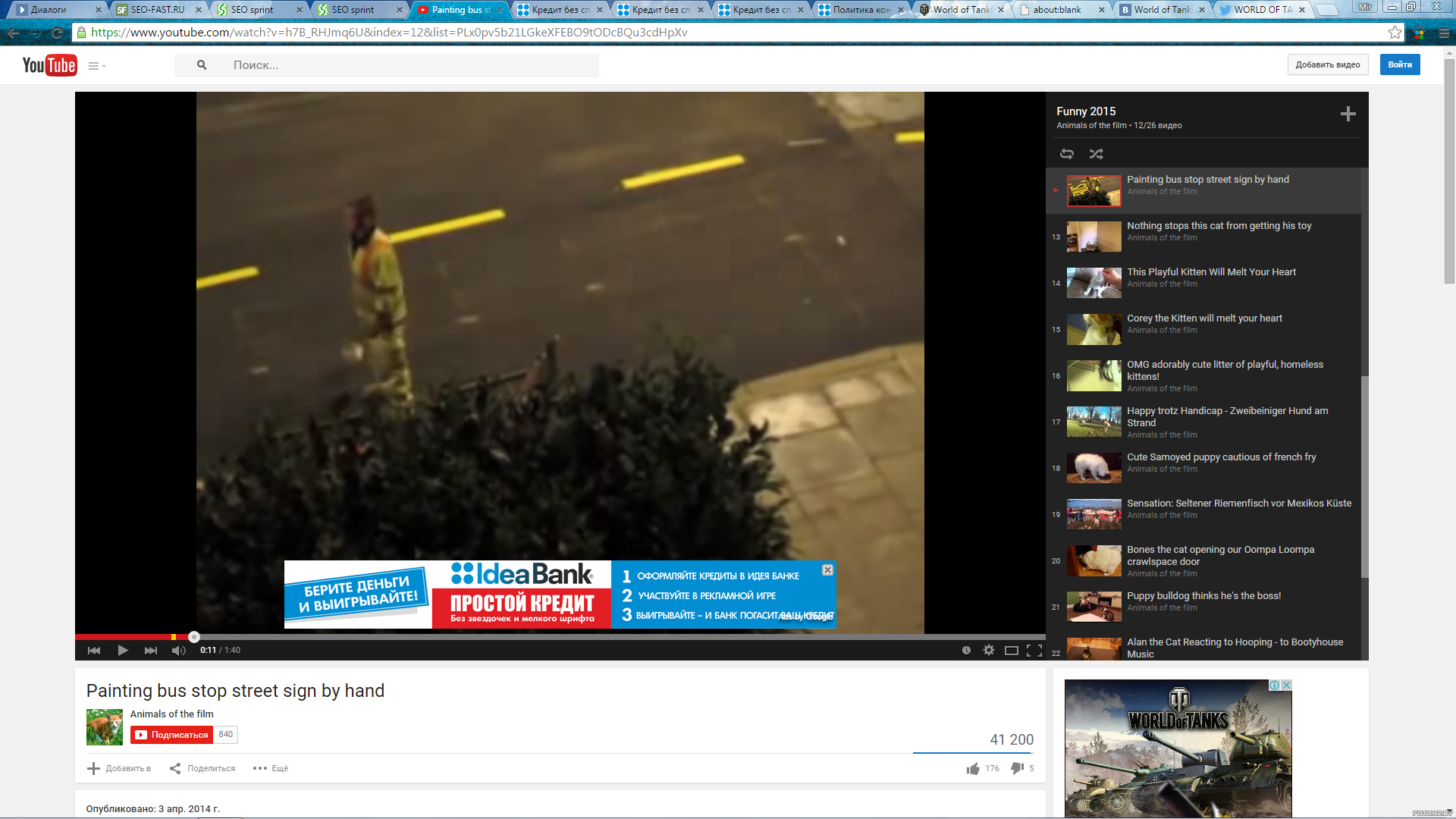1456x819 pixels.
Task: Go back in browser history
Action: click(x=14, y=33)
